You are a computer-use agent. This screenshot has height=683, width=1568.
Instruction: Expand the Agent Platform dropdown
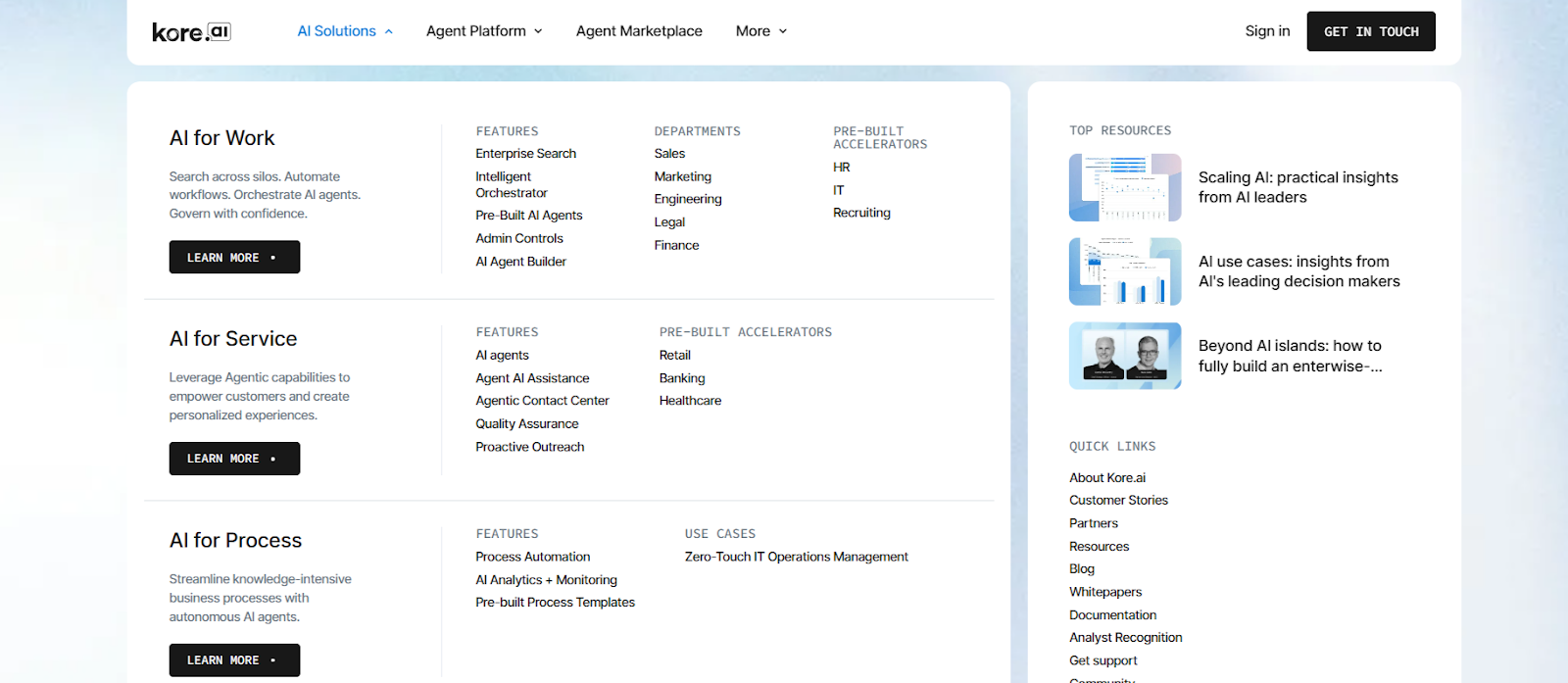tap(484, 31)
